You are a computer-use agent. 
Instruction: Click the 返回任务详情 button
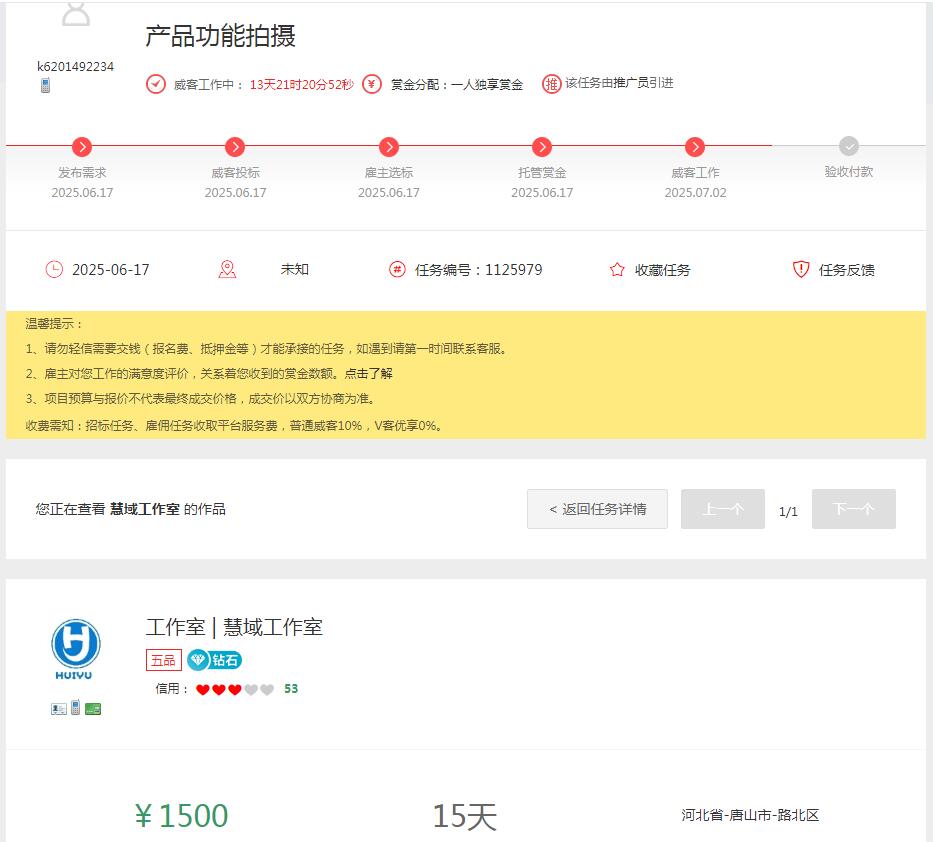[597, 509]
